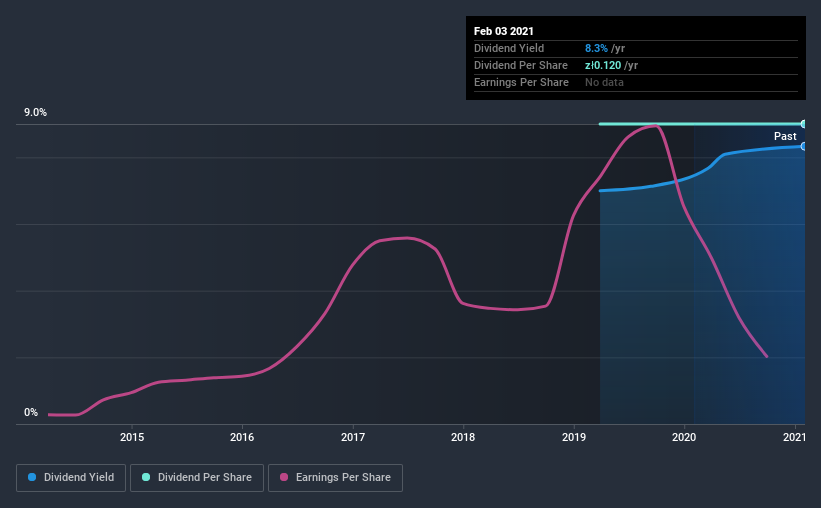
Task: Toggle the Dividend Yield legend button
Action: point(71,478)
